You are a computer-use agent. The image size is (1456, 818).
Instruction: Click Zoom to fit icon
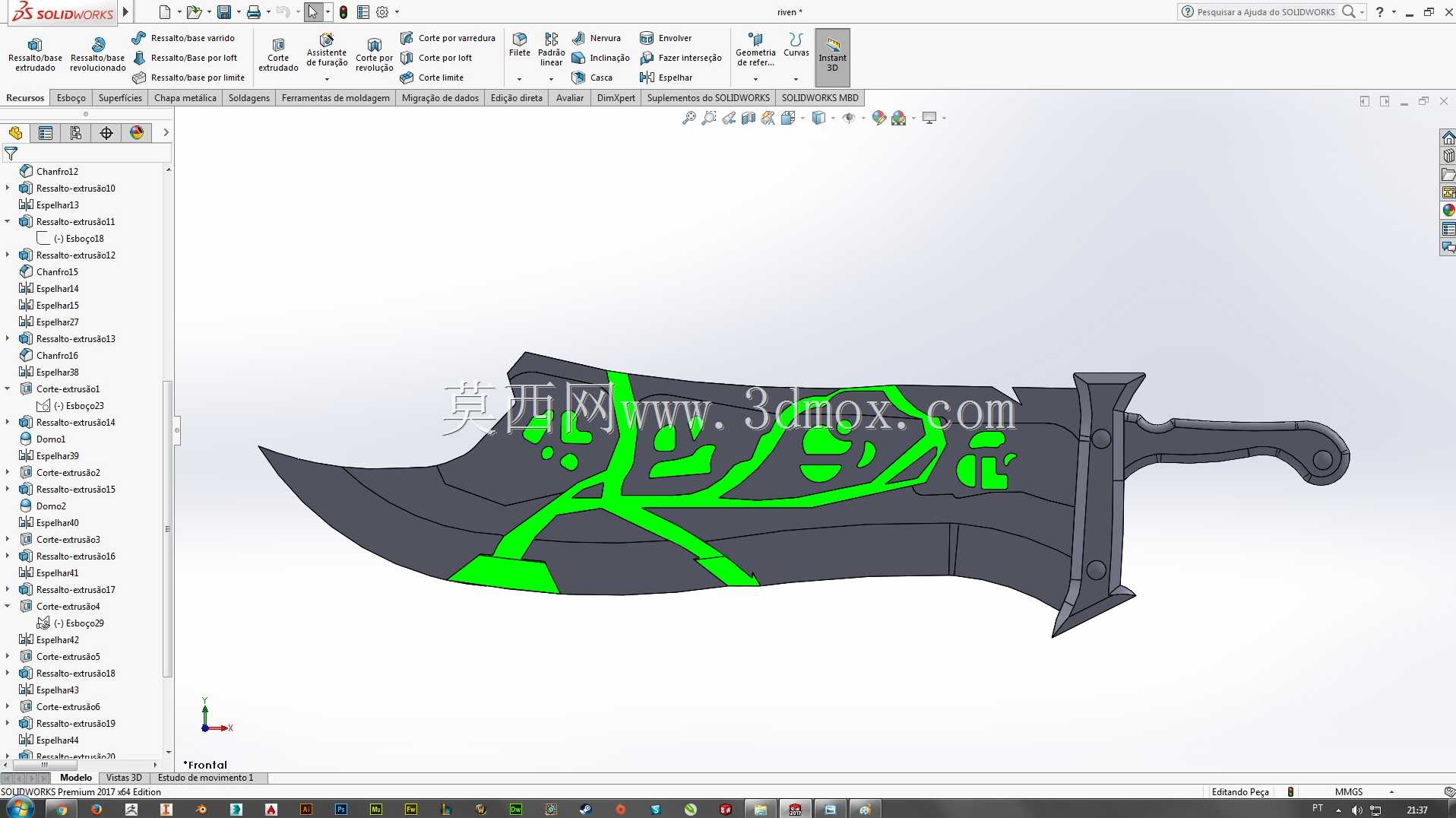688,118
